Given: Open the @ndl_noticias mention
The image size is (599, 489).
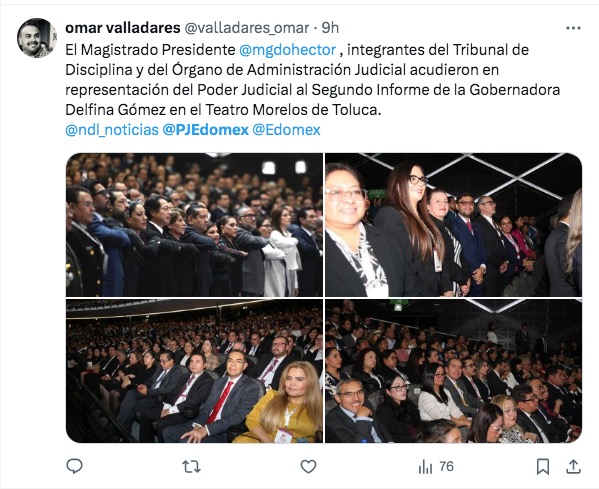Looking at the screenshot, I should tap(112, 130).
